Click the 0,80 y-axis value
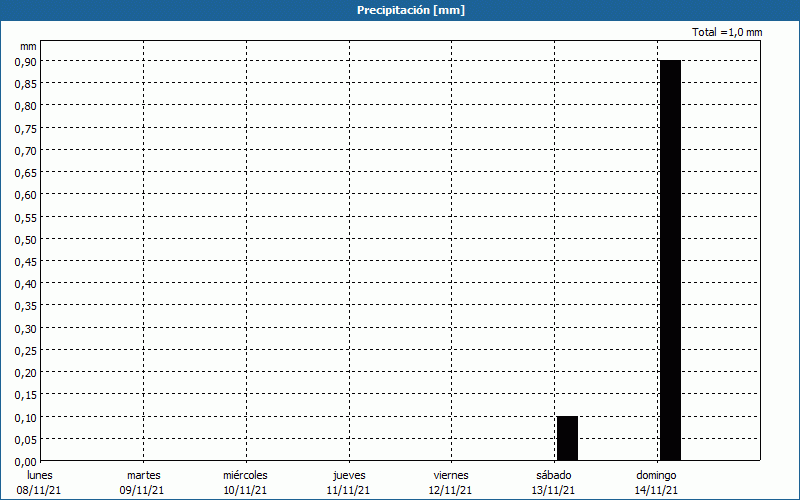Image resolution: width=800 pixels, height=500 pixels. tap(26, 106)
